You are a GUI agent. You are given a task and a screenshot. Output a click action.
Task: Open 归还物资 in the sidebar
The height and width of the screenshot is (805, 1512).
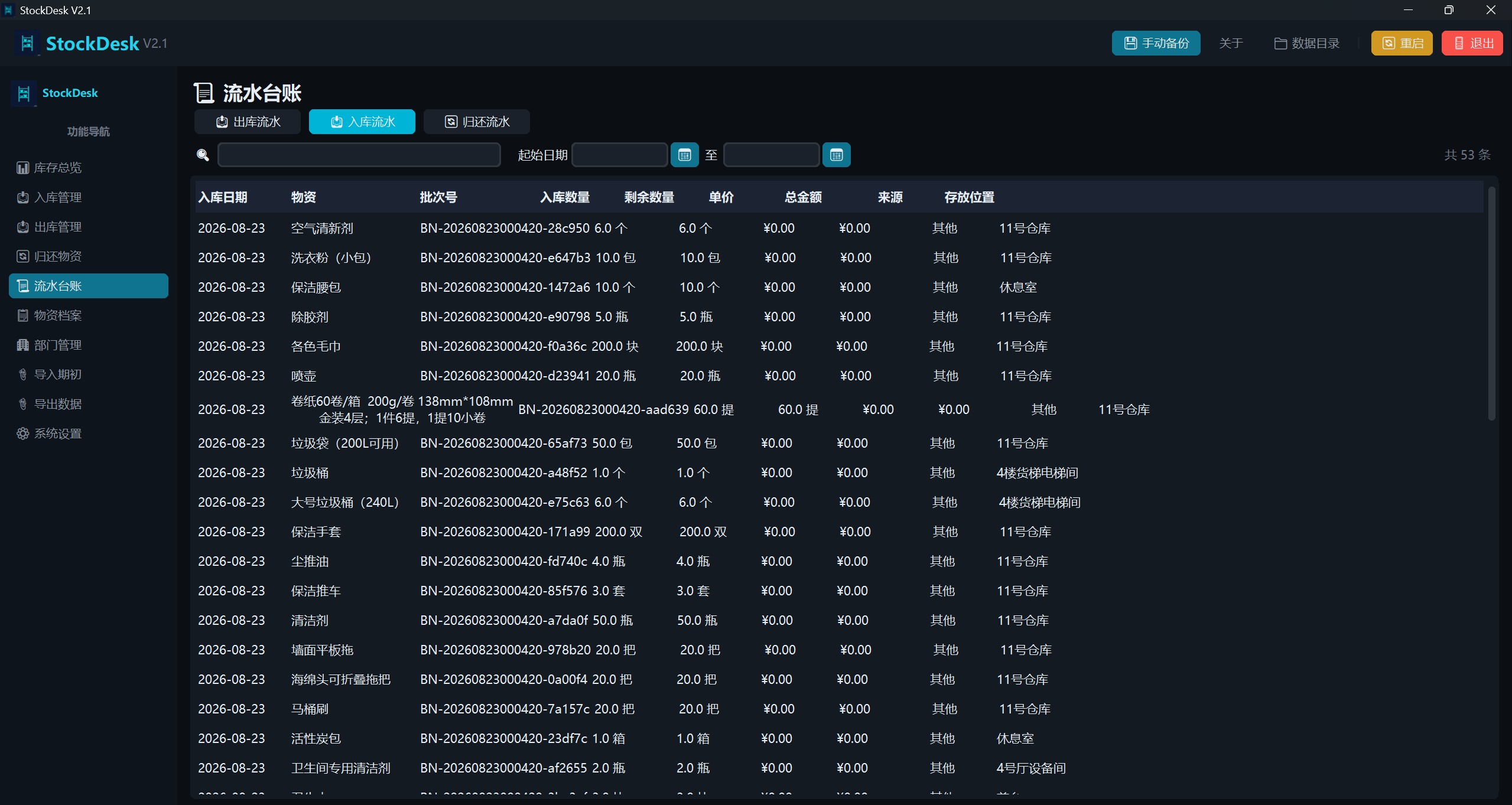point(89,256)
